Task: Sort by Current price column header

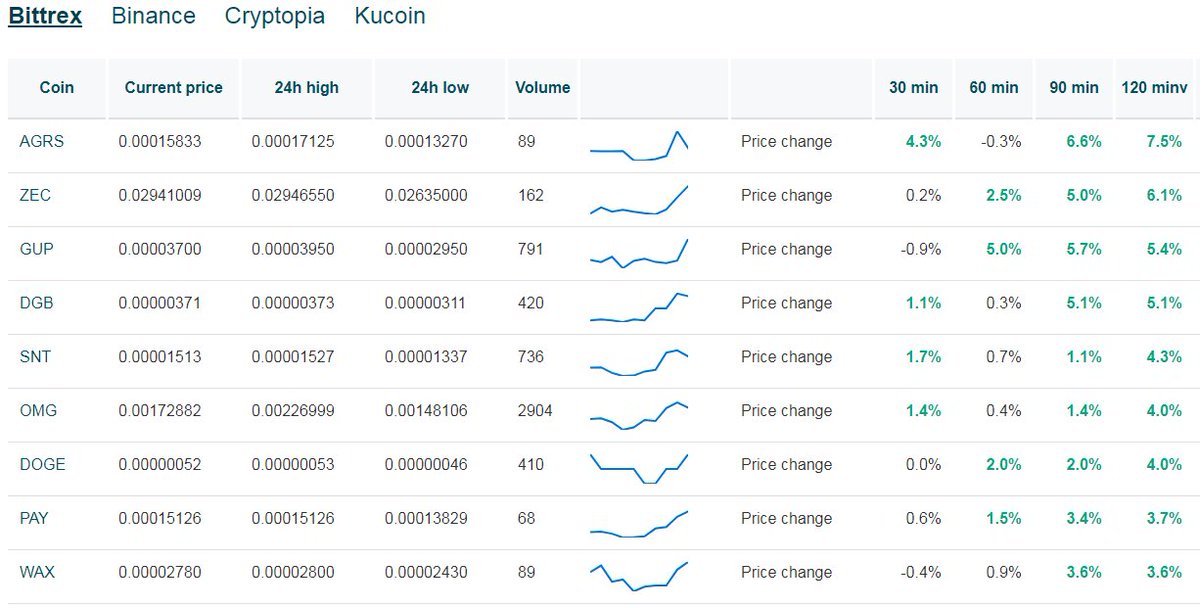Action: click(174, 88)
